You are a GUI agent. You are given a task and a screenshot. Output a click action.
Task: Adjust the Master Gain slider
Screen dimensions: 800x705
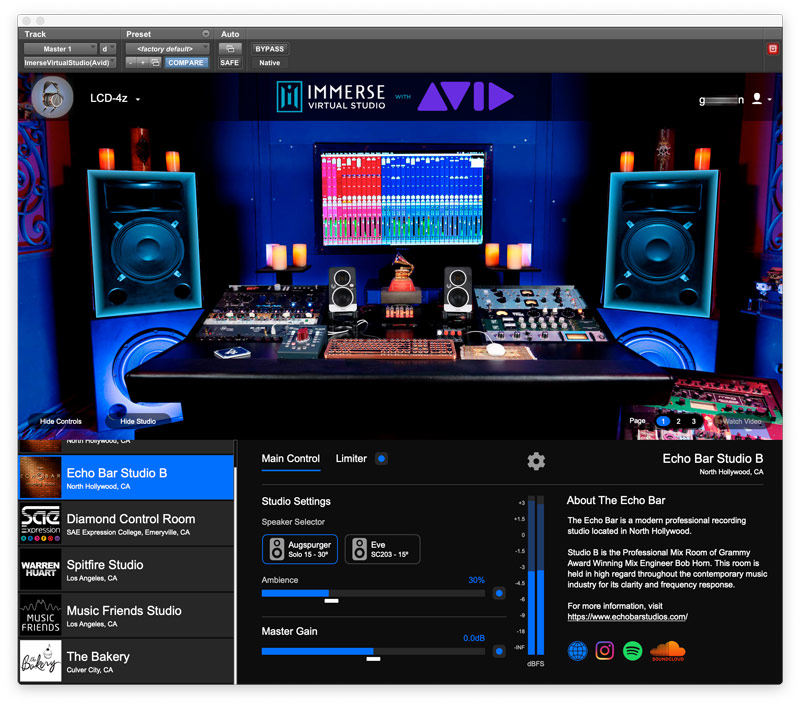click(373, 651)
